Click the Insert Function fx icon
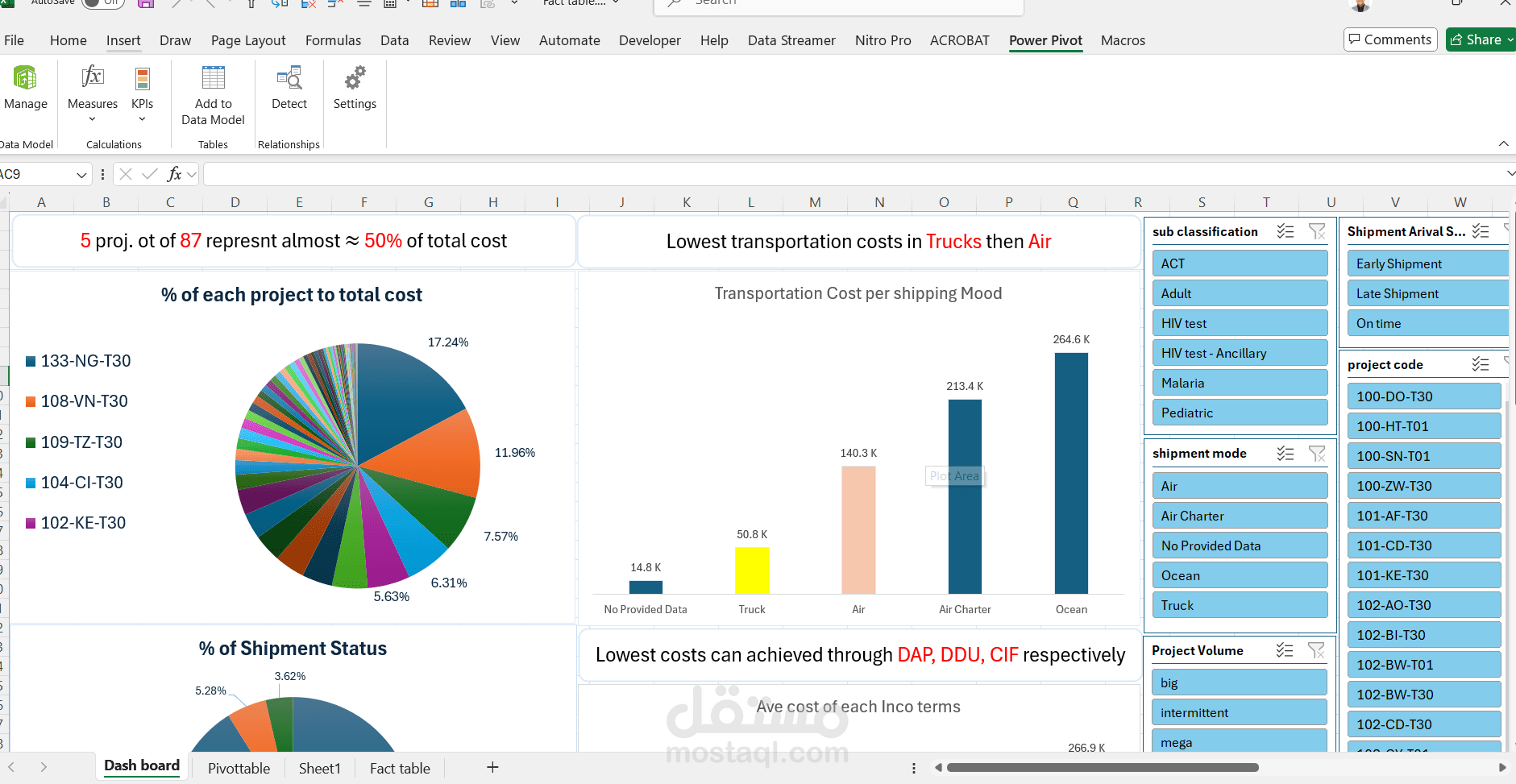1516x784 pixels. coord(174,174)
